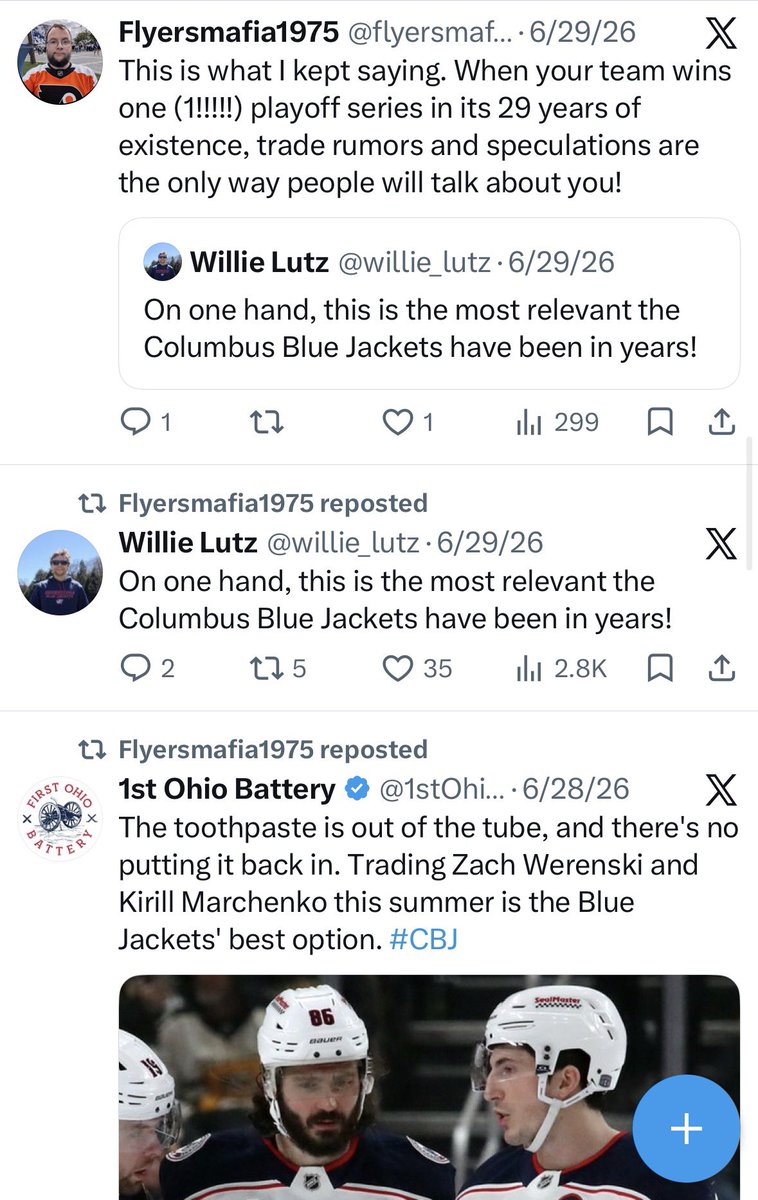Tap the X logo on 1st Ohio Battery tweet
Image resolution: width=758 pixels, height=1200 pixels.
pos(721,790)
